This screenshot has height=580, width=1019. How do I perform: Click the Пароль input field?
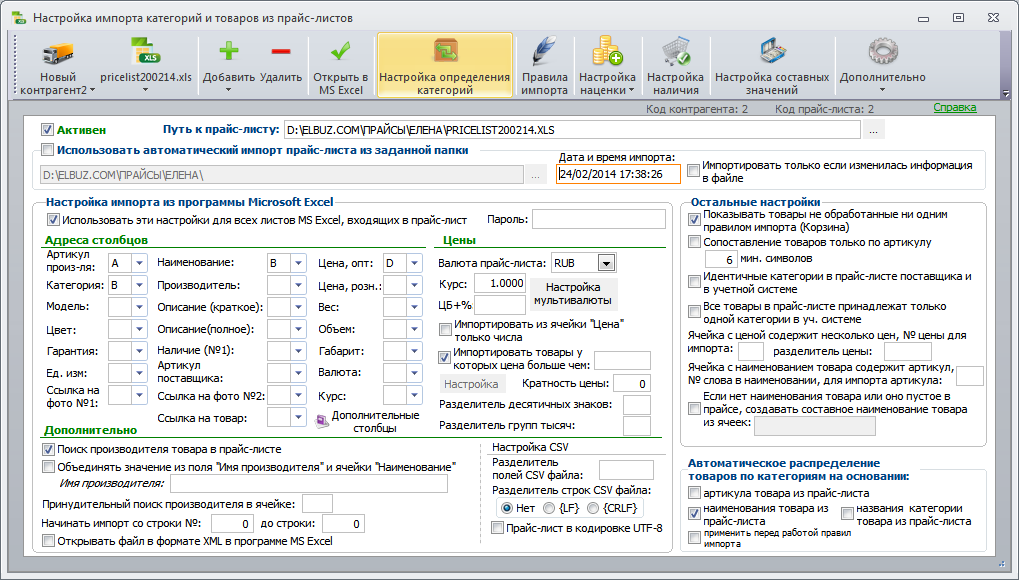point(599,219)
